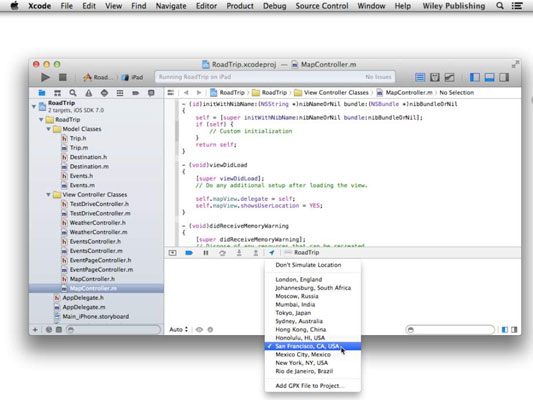Select Main_iPhone.storyboard file

click(96, 316)
